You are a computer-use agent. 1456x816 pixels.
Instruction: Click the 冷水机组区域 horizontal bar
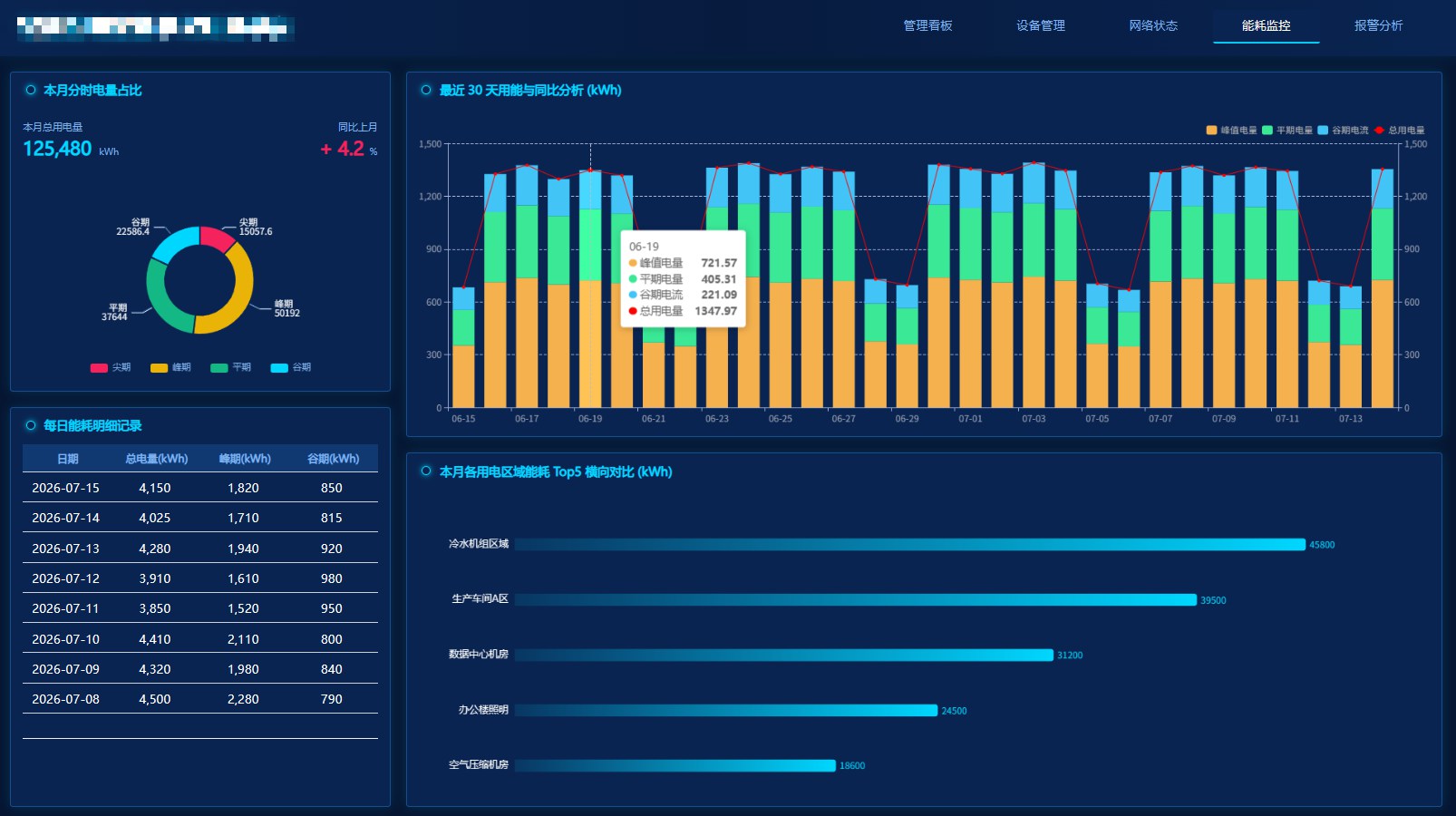[x=910, y=544]
